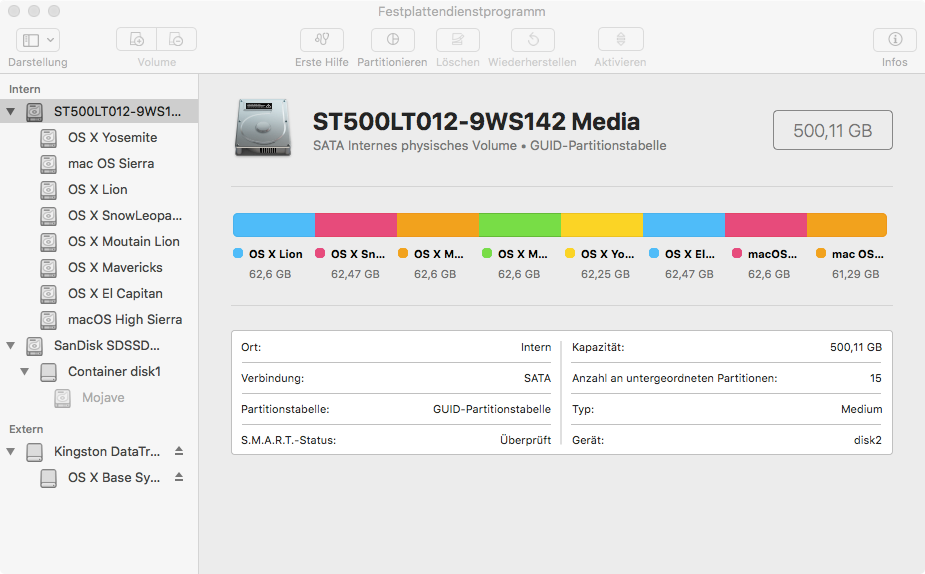
Task: Click the Anzahl an untergeordneten Partitionen row
Action: point(727,378)
